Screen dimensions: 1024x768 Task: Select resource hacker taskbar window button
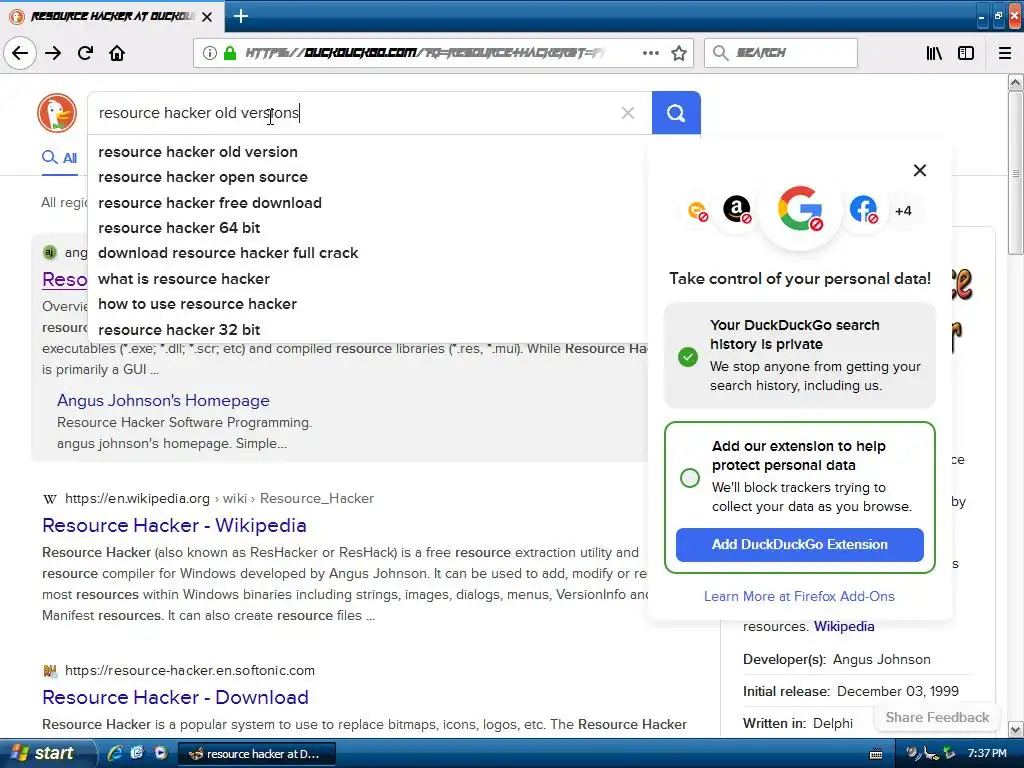[257, 754]
